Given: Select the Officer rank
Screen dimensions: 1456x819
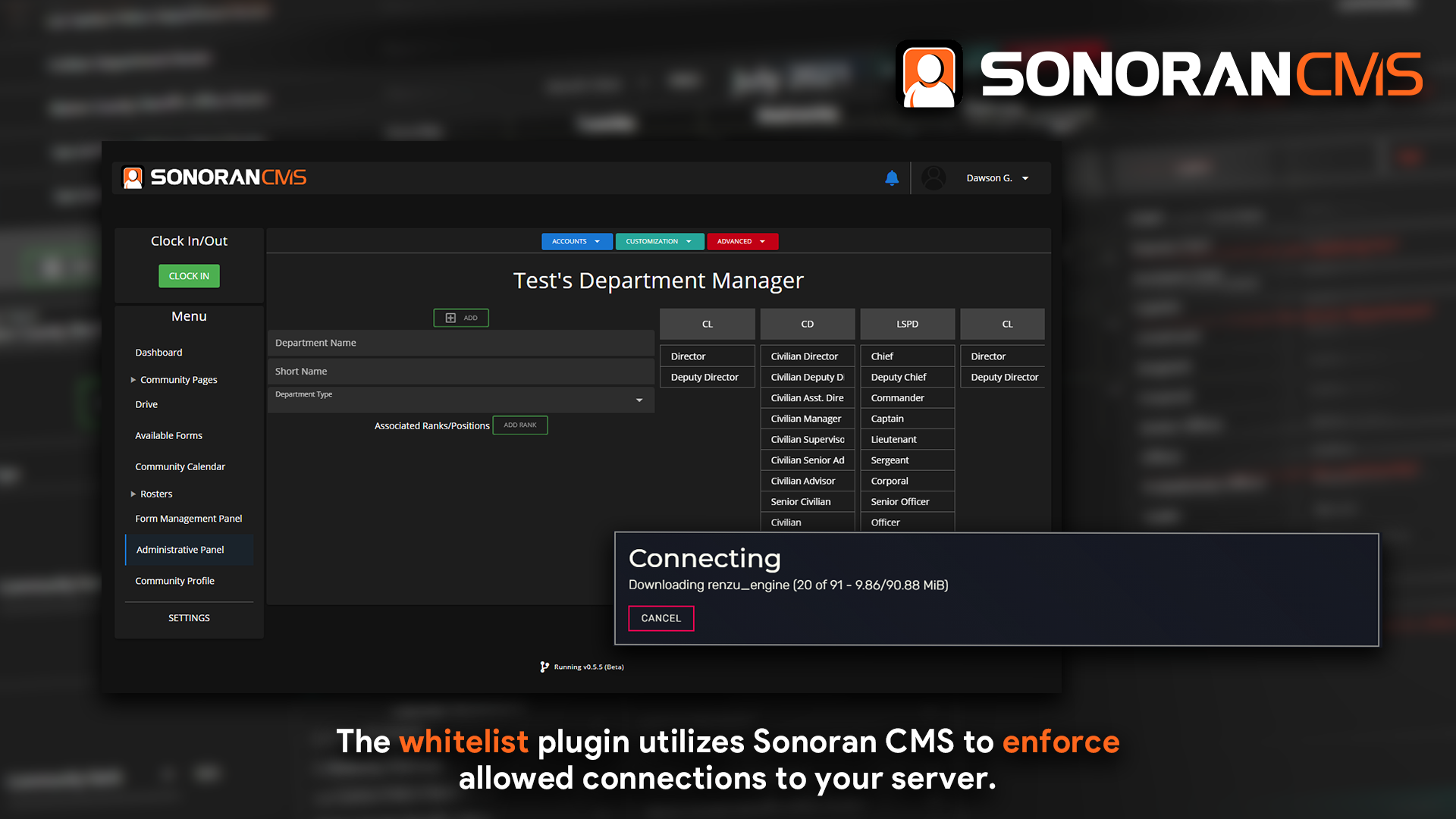Looking at the screenshot, I should click(x=908, y=522).
